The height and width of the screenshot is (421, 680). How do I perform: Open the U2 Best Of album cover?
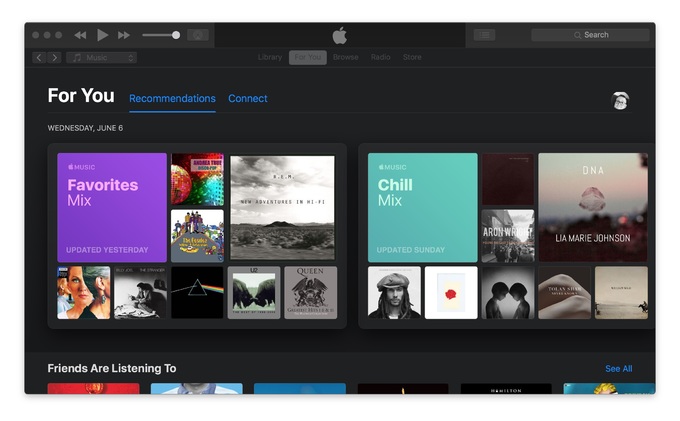point(254,293)
